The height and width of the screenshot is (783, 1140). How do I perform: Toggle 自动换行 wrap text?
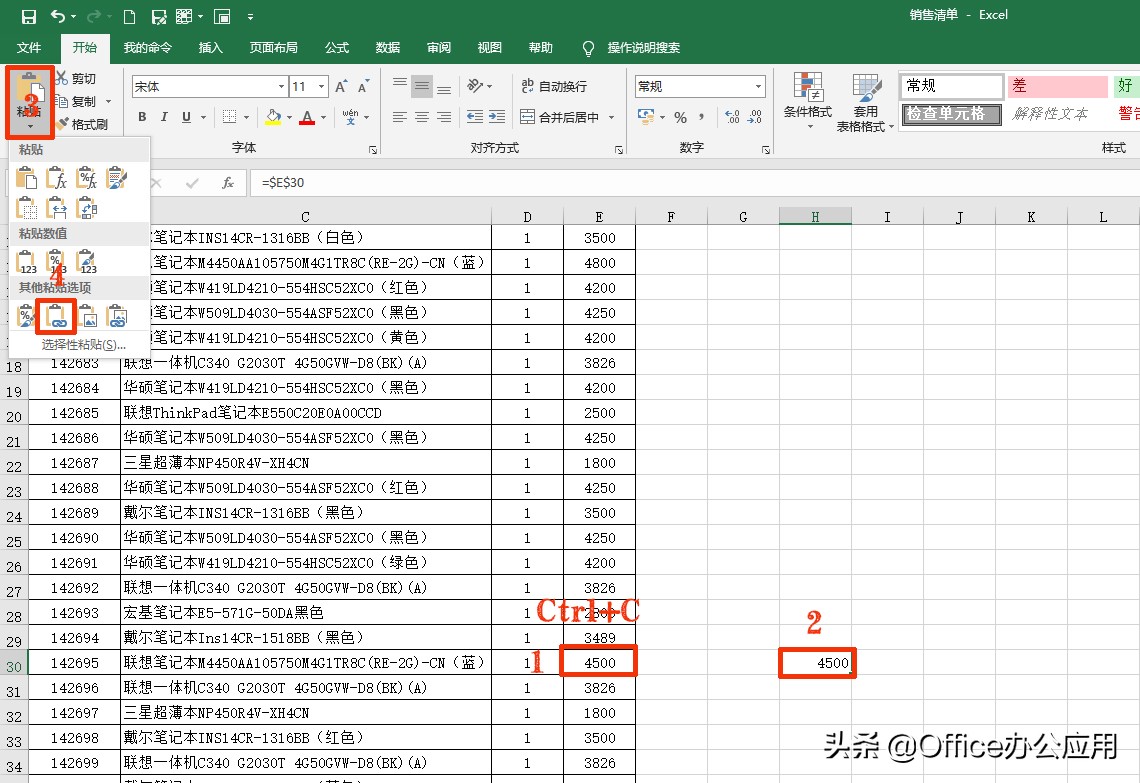(x=554, y=86)
